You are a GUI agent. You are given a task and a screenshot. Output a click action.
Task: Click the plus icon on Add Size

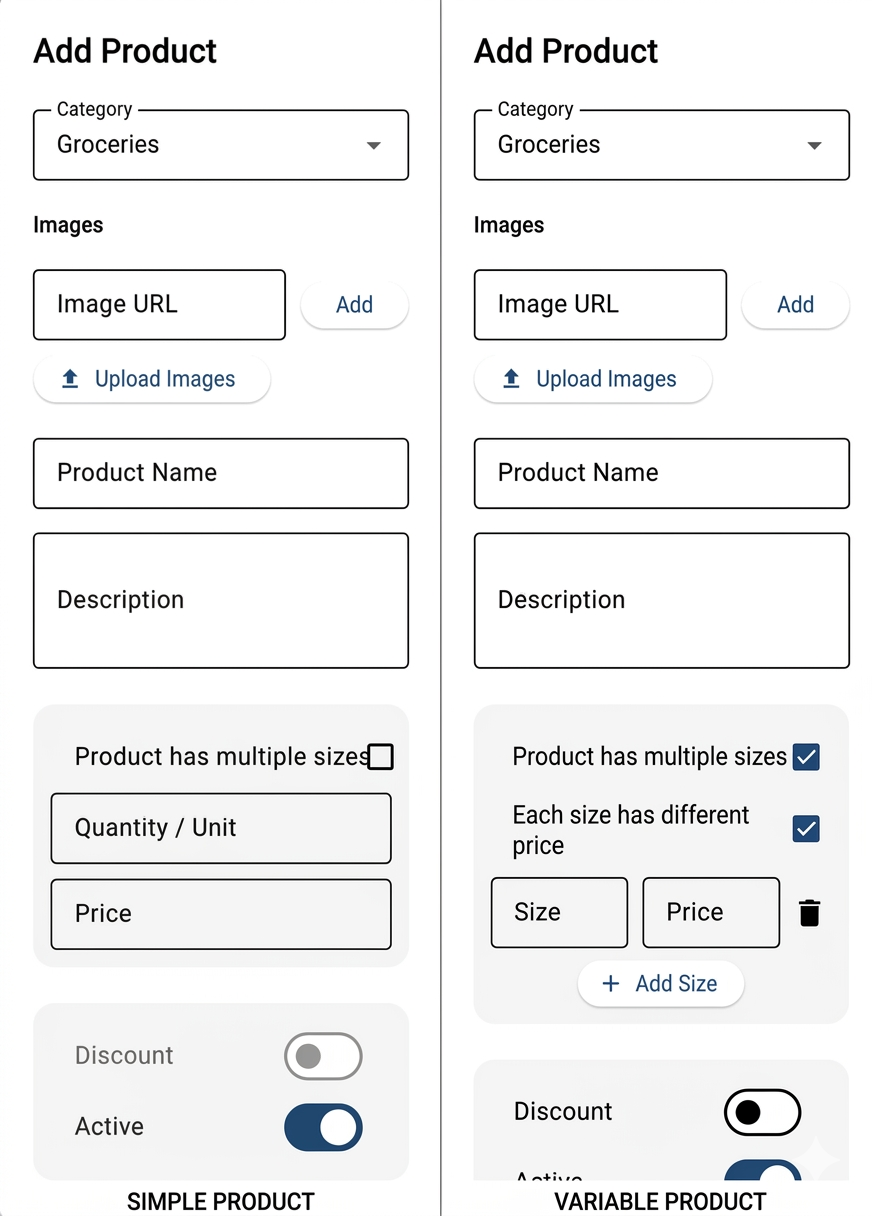point(610,984)
